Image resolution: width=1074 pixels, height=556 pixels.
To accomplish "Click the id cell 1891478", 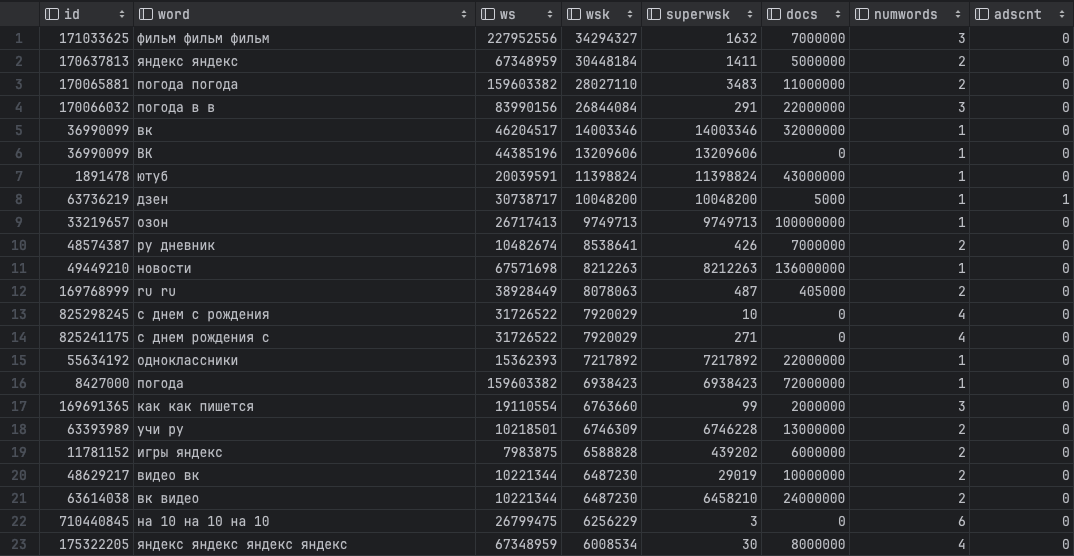I will pos(86,177).
